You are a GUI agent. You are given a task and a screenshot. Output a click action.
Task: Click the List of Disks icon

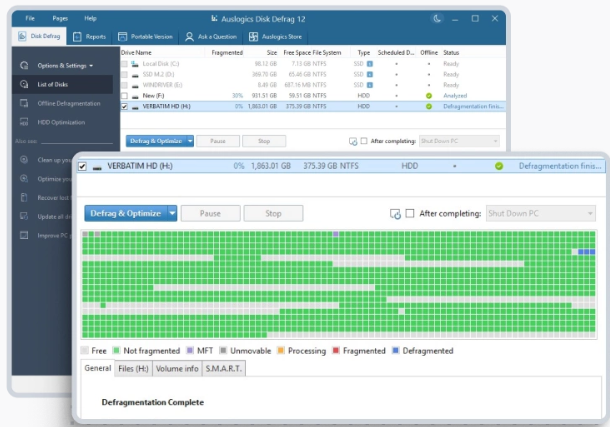tap(24, 84)
